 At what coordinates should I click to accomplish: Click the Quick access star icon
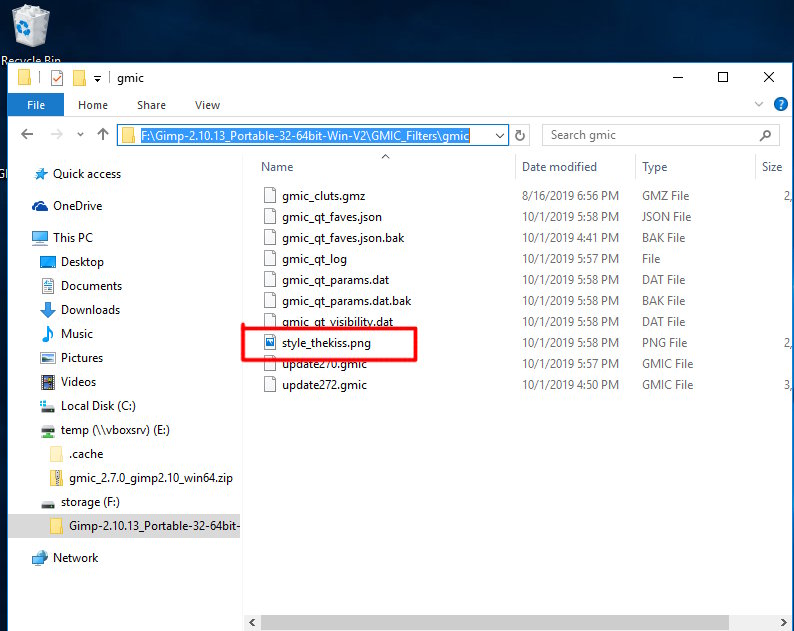40,174
